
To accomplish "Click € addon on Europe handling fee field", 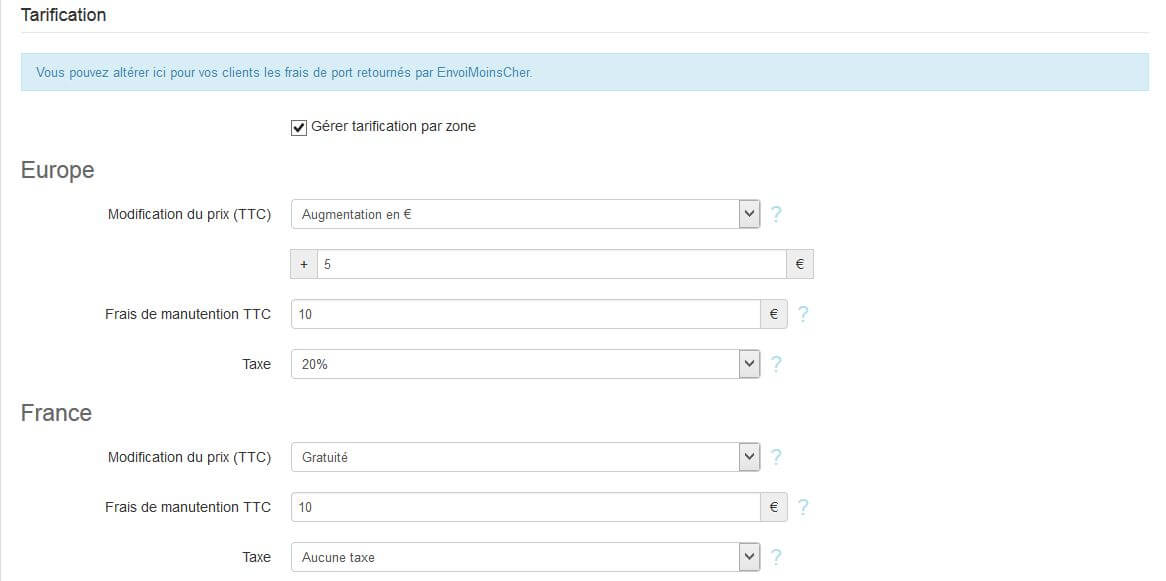I will pos(773,314).
